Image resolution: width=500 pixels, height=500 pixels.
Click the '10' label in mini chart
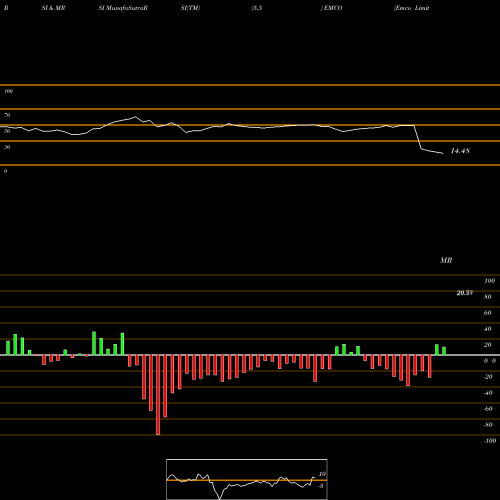click(x=322, y=474)
